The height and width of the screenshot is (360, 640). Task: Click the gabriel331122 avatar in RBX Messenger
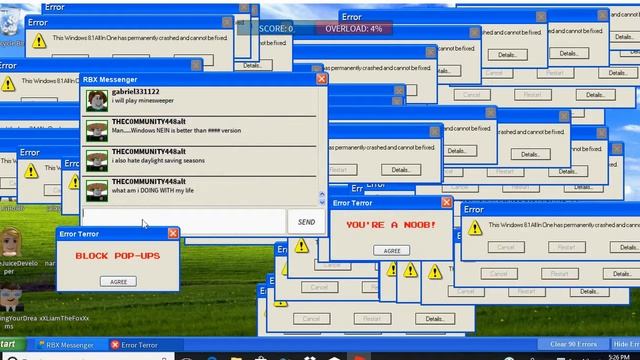pos(97,101)
